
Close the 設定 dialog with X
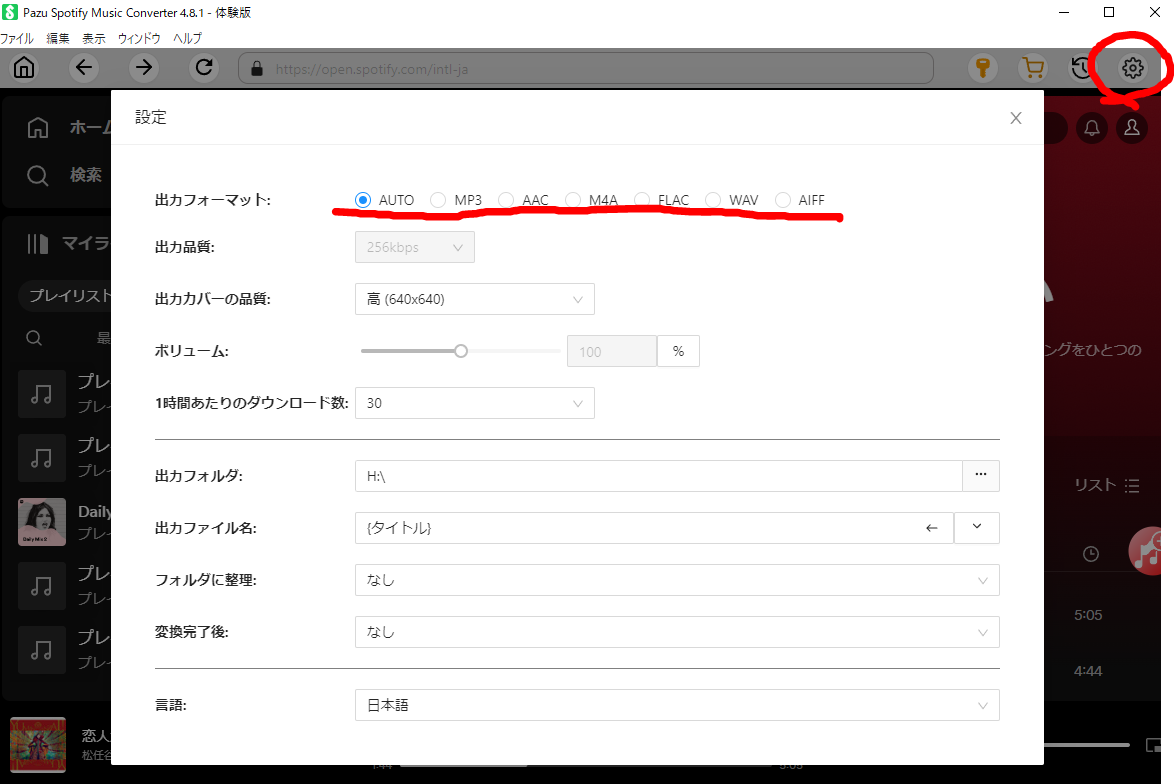(x=1016, y=118)
